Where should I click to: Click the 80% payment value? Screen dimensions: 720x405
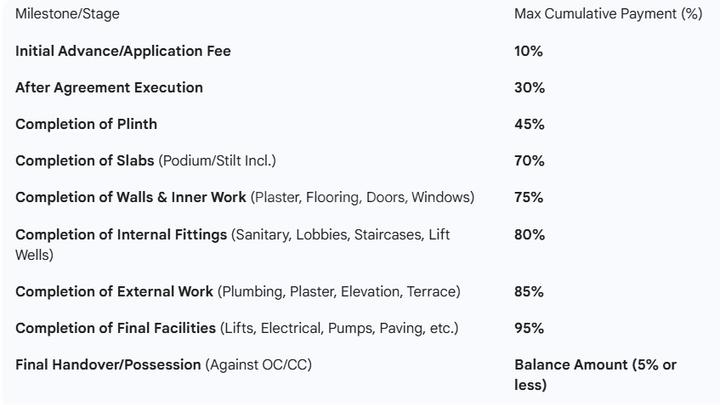click(x=529, y=235)
